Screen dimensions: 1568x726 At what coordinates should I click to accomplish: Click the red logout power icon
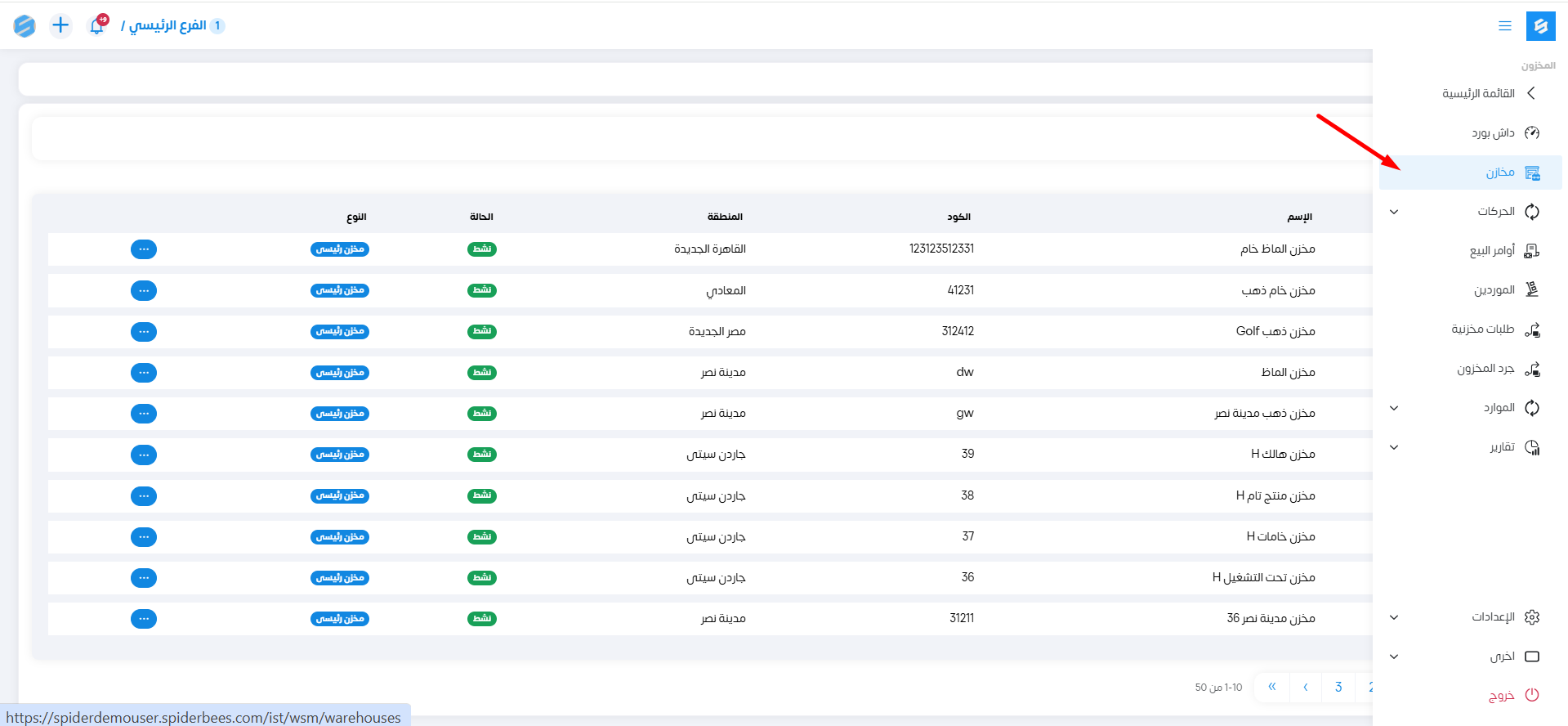tap(1532, 696)
